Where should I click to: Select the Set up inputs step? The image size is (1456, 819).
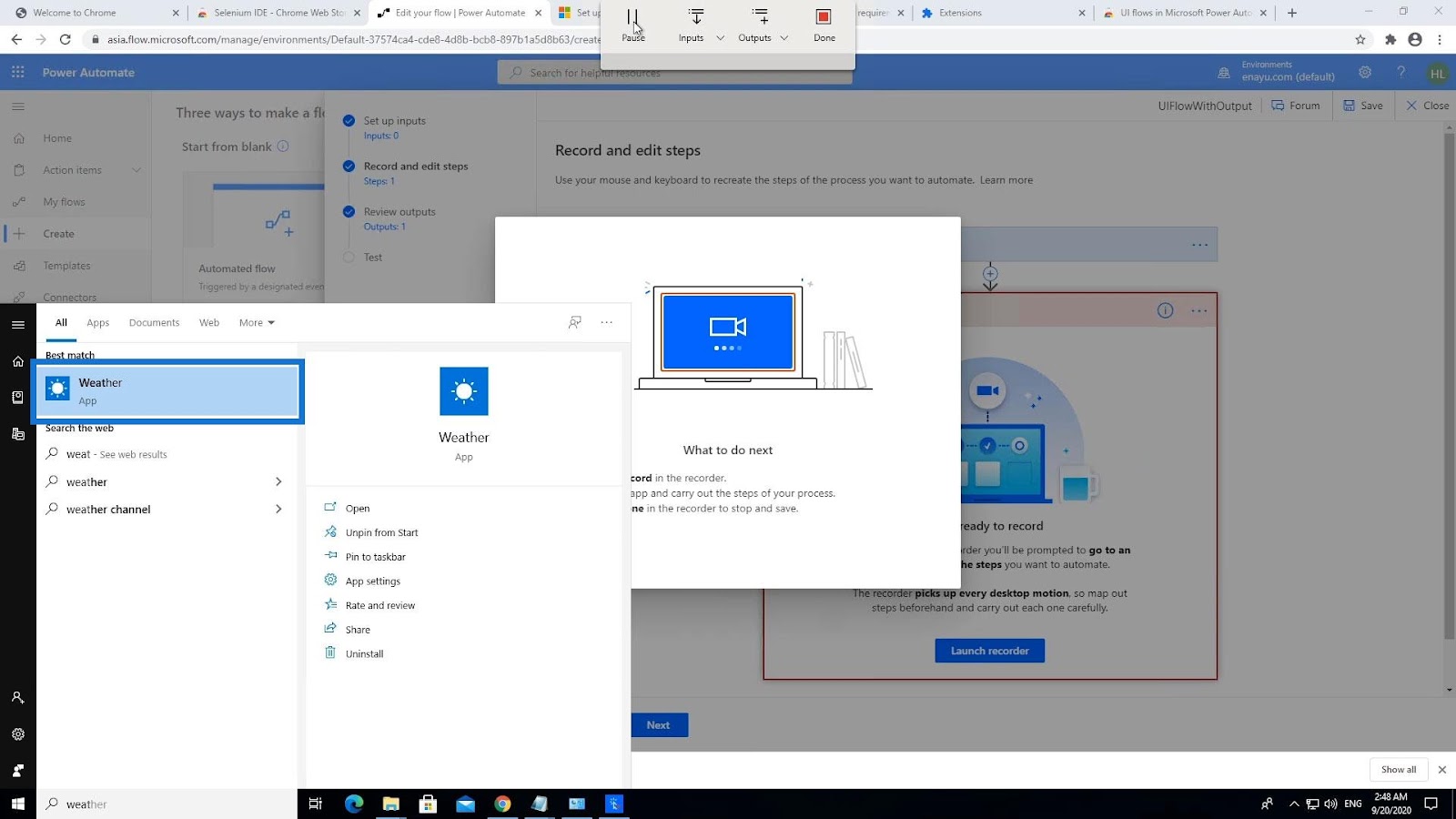pyautogui.click(x=394, y=121)
